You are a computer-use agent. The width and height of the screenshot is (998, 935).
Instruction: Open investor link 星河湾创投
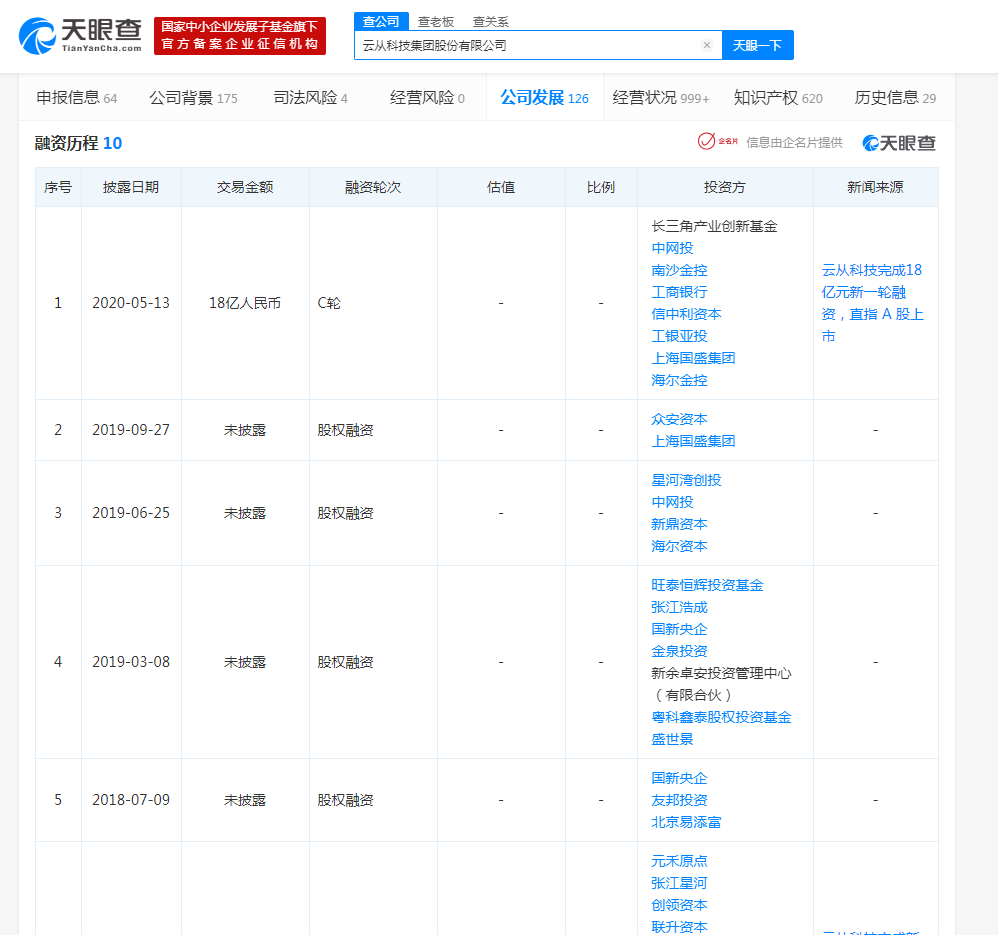[x=686, y=480]
